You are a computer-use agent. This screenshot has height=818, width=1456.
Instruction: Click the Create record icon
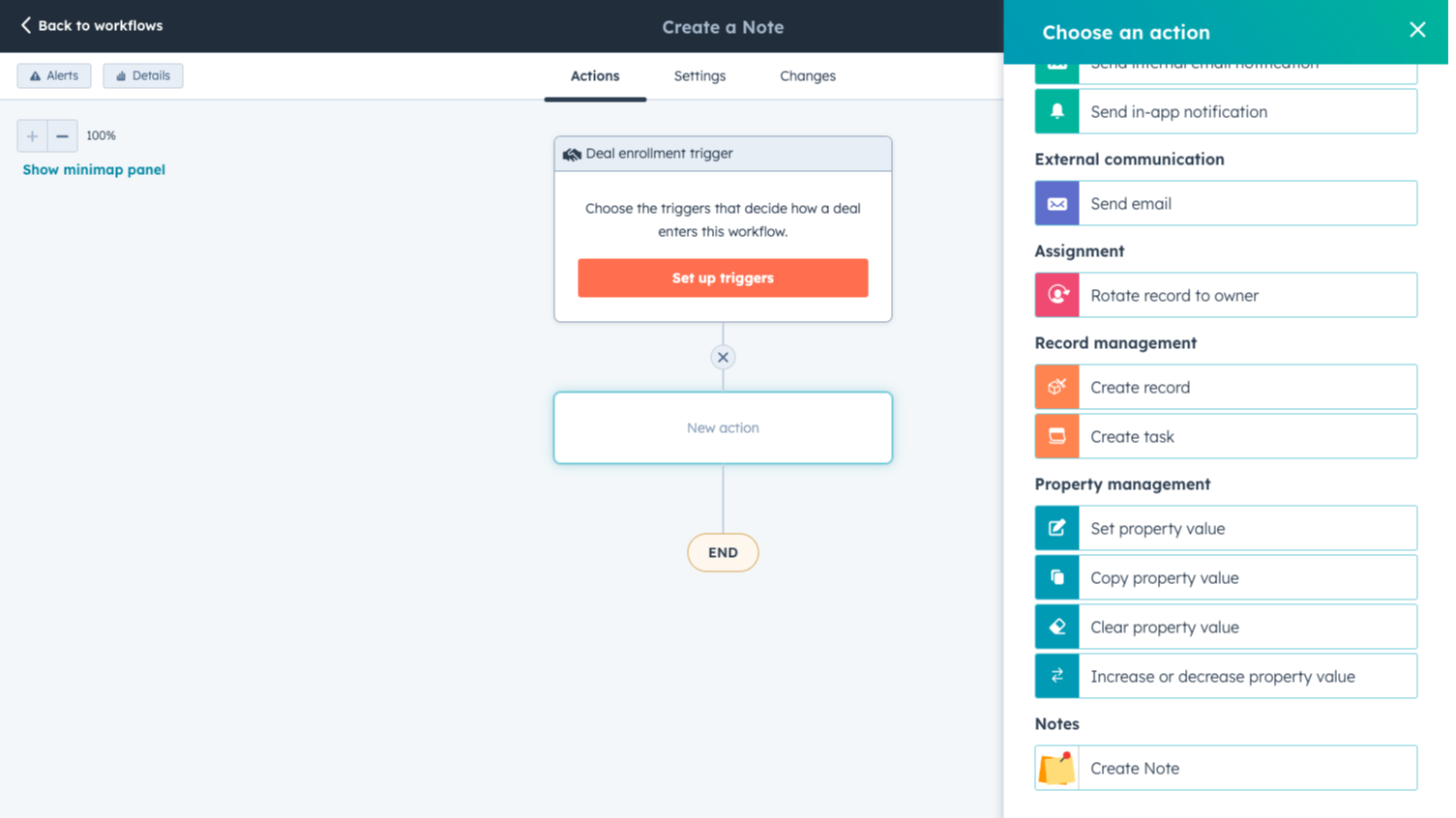[x=1056, y=387]
